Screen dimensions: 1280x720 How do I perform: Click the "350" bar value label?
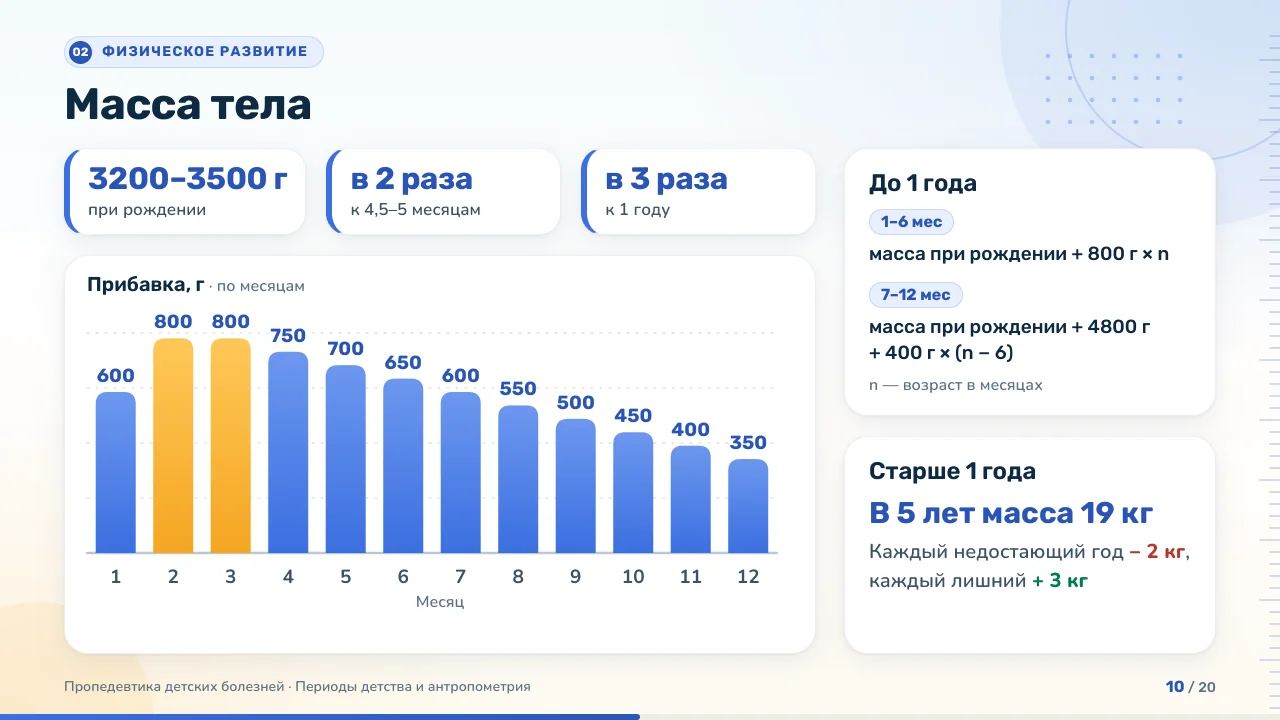(748, 442)
